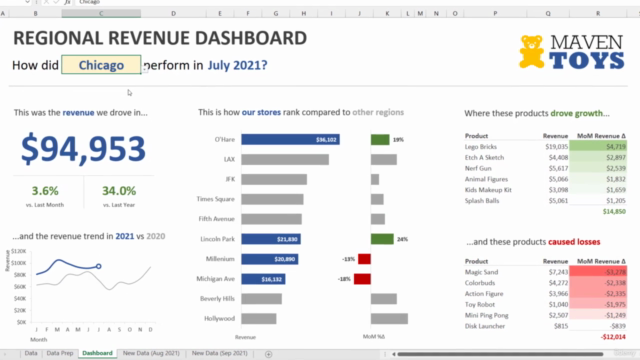Screen dimensions: 640x360
Task: Click the Animal Figures $1,832 MoM cell
Action: pyautogui.click(x=598, y=179)
